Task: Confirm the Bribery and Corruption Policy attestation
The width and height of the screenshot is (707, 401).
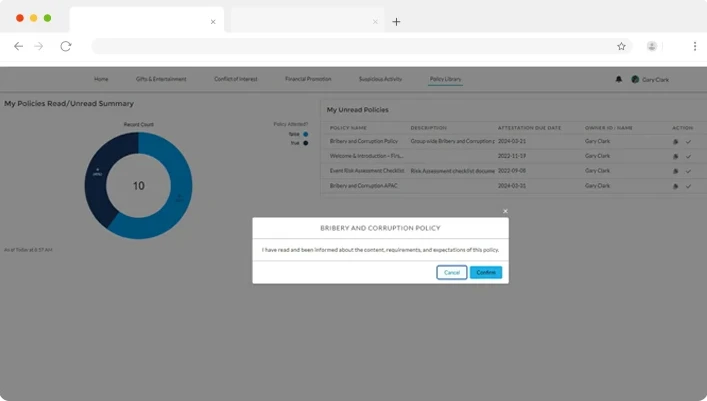Action: coord(486,272)
